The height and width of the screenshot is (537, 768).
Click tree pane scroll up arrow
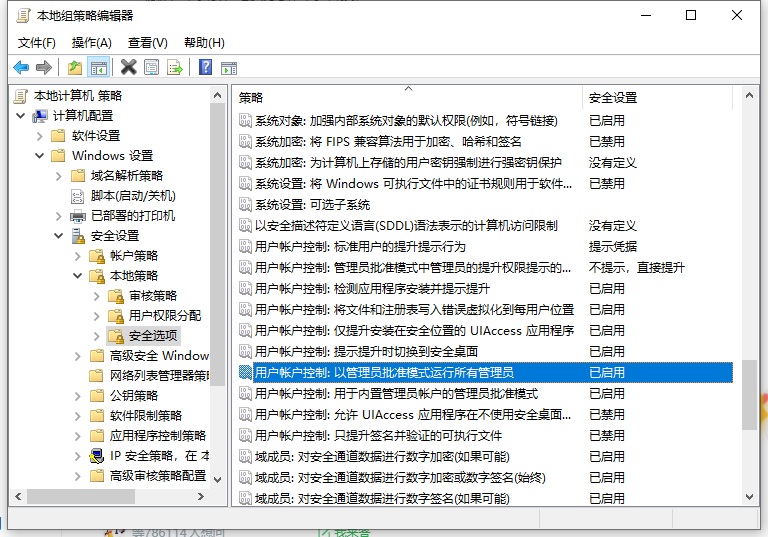point(218,95)
